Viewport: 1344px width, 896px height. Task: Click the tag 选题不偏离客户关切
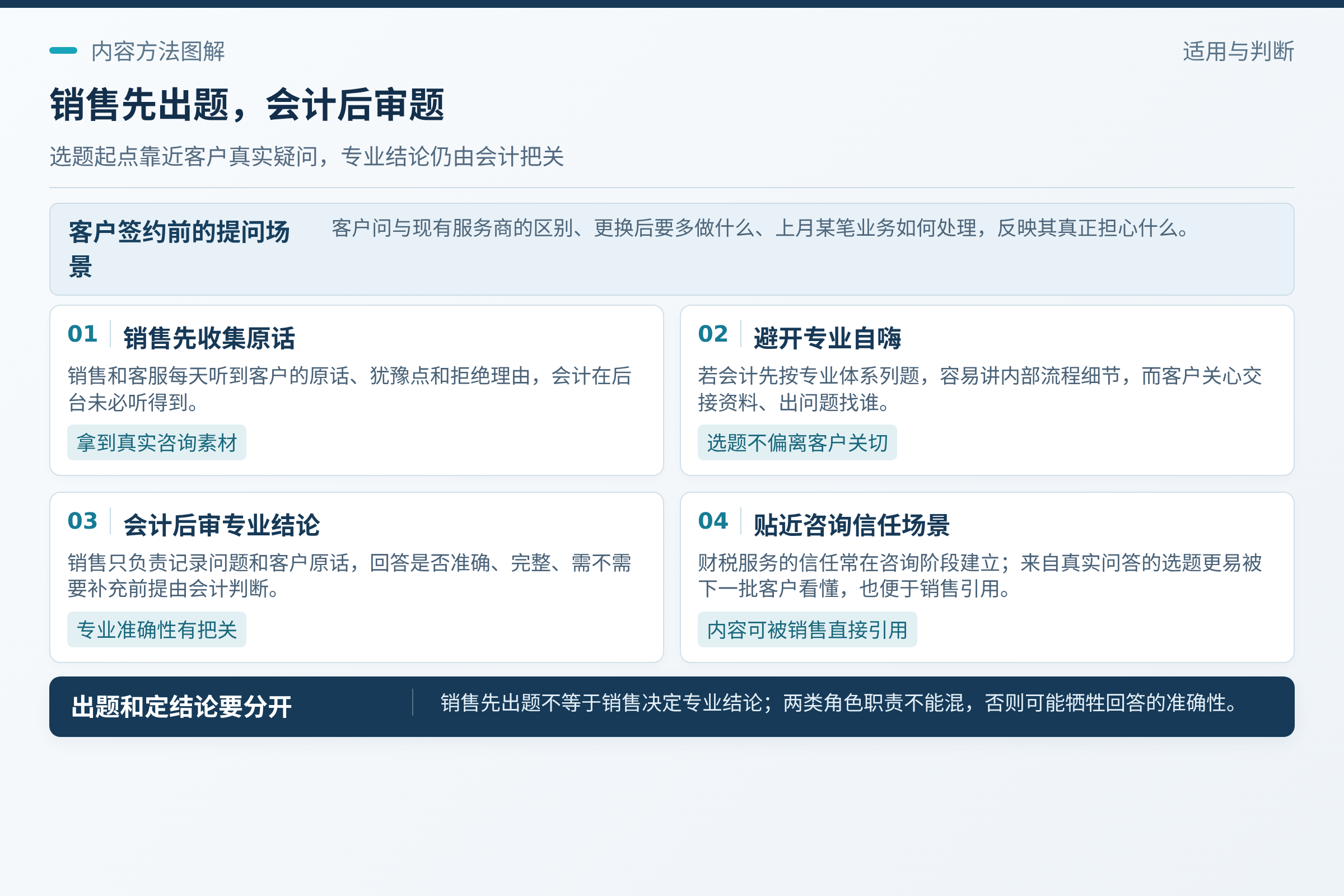click(x=797, y=443)
